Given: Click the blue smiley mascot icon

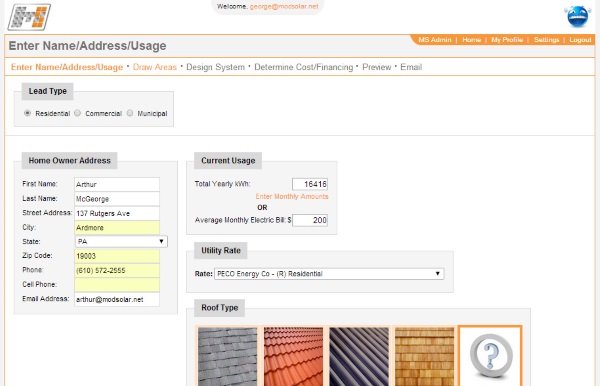Looking at the screenshot, I should [577, 16].
